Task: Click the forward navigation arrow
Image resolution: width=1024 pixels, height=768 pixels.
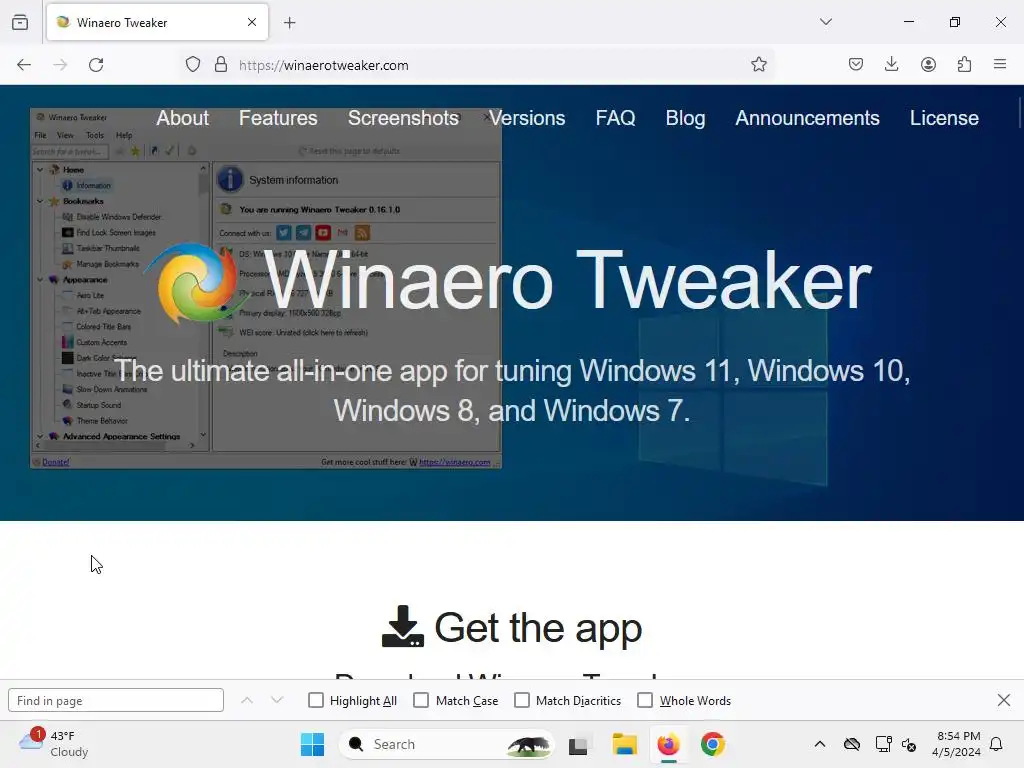Action: coord(60,65)
